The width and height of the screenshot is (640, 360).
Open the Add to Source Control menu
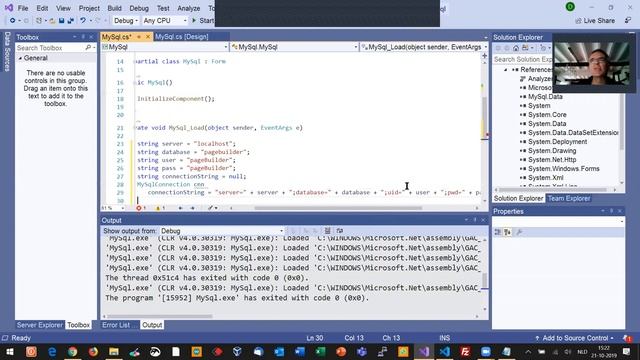(574, 338)
